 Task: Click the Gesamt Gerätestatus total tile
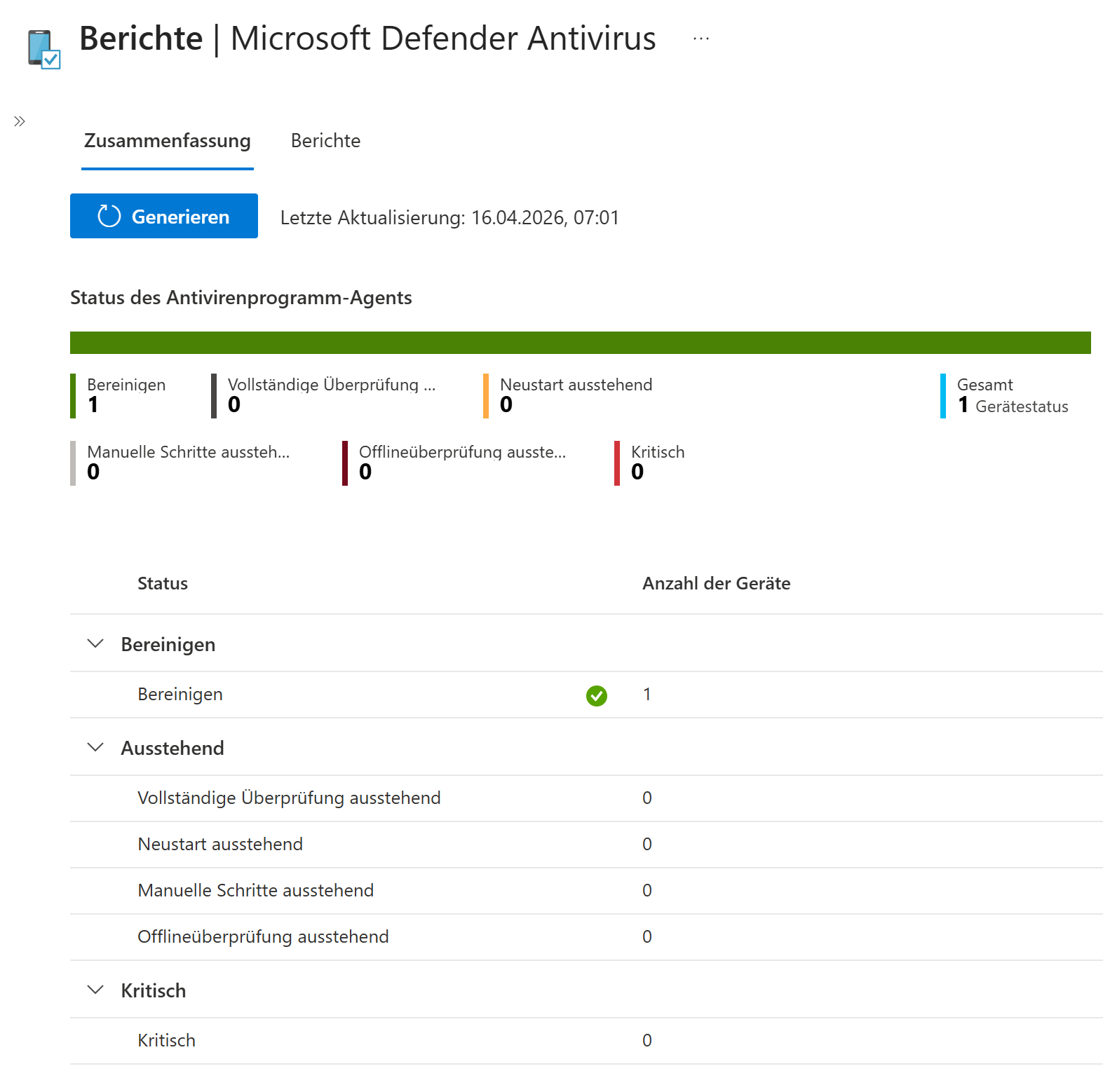1006,395
